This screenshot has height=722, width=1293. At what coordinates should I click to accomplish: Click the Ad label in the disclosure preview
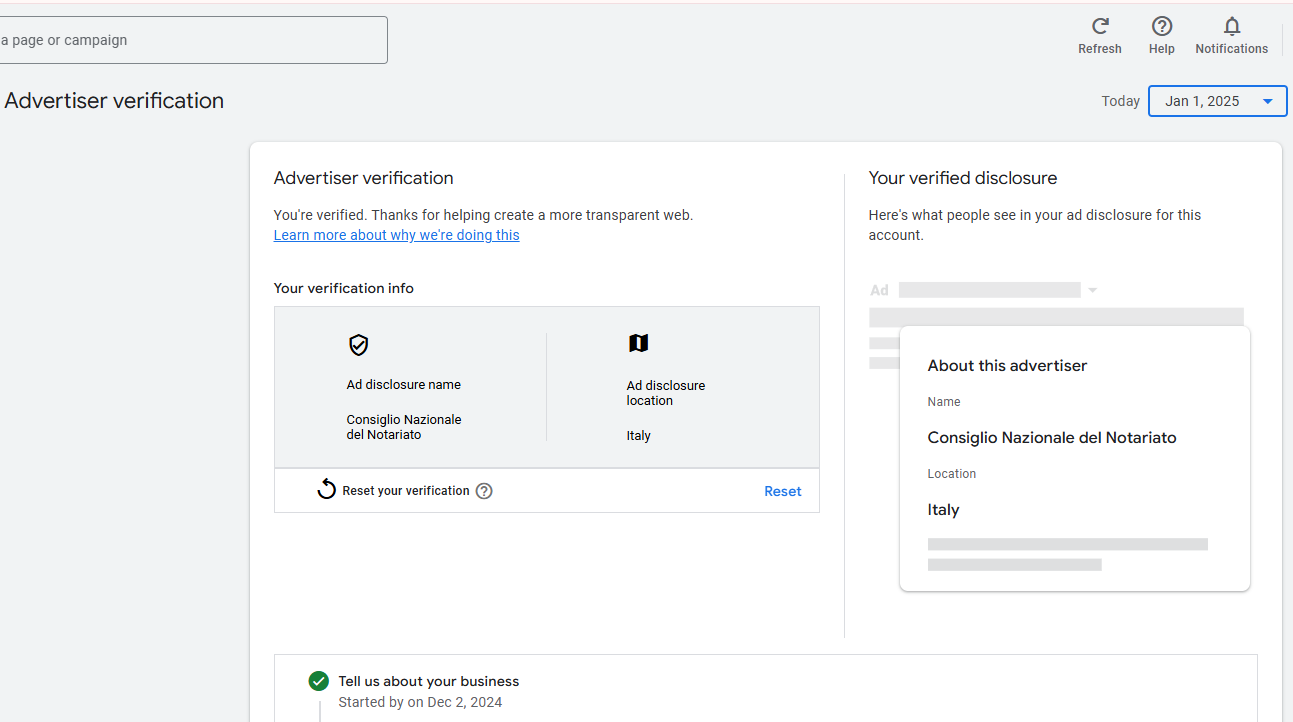[879, 290]
